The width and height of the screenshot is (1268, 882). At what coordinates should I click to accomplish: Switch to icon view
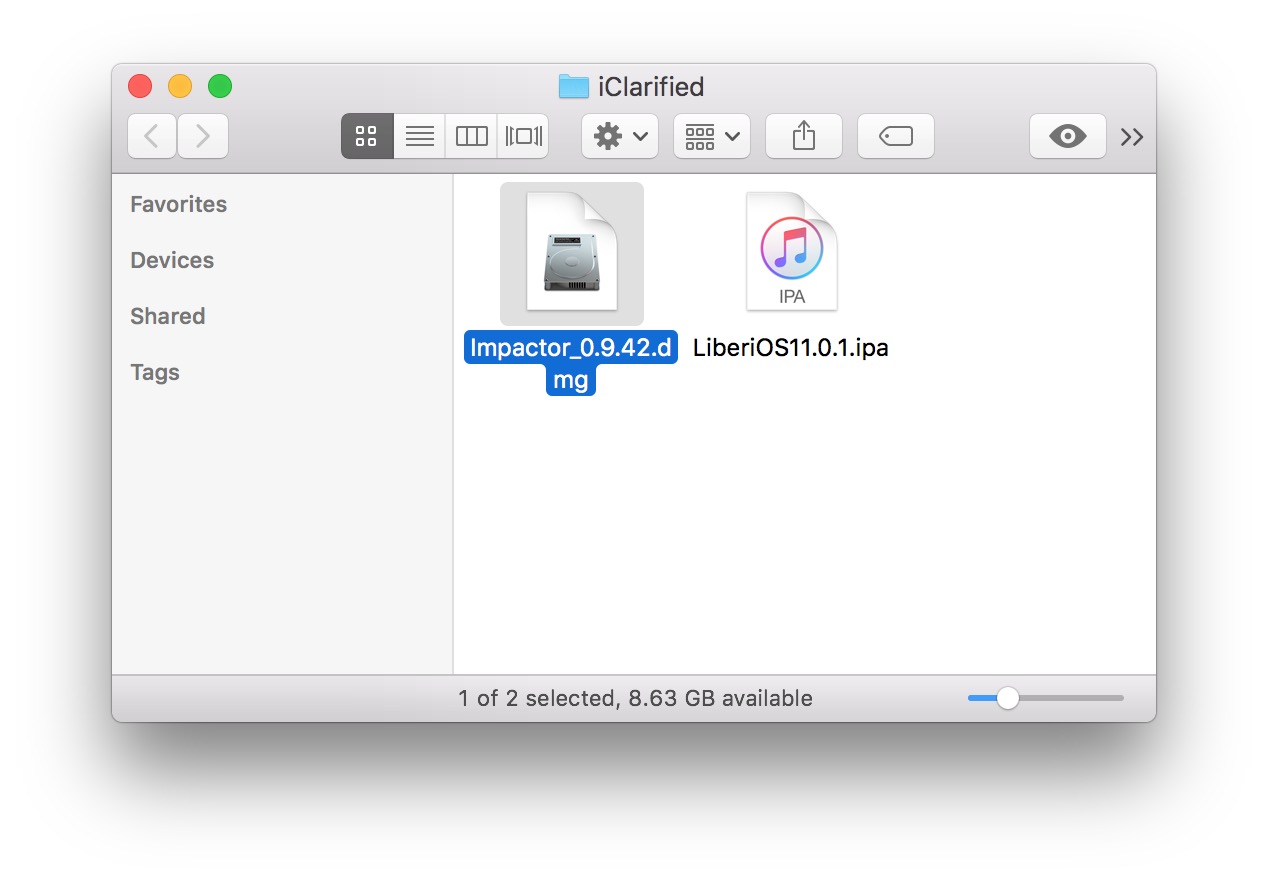pos(367,136)
